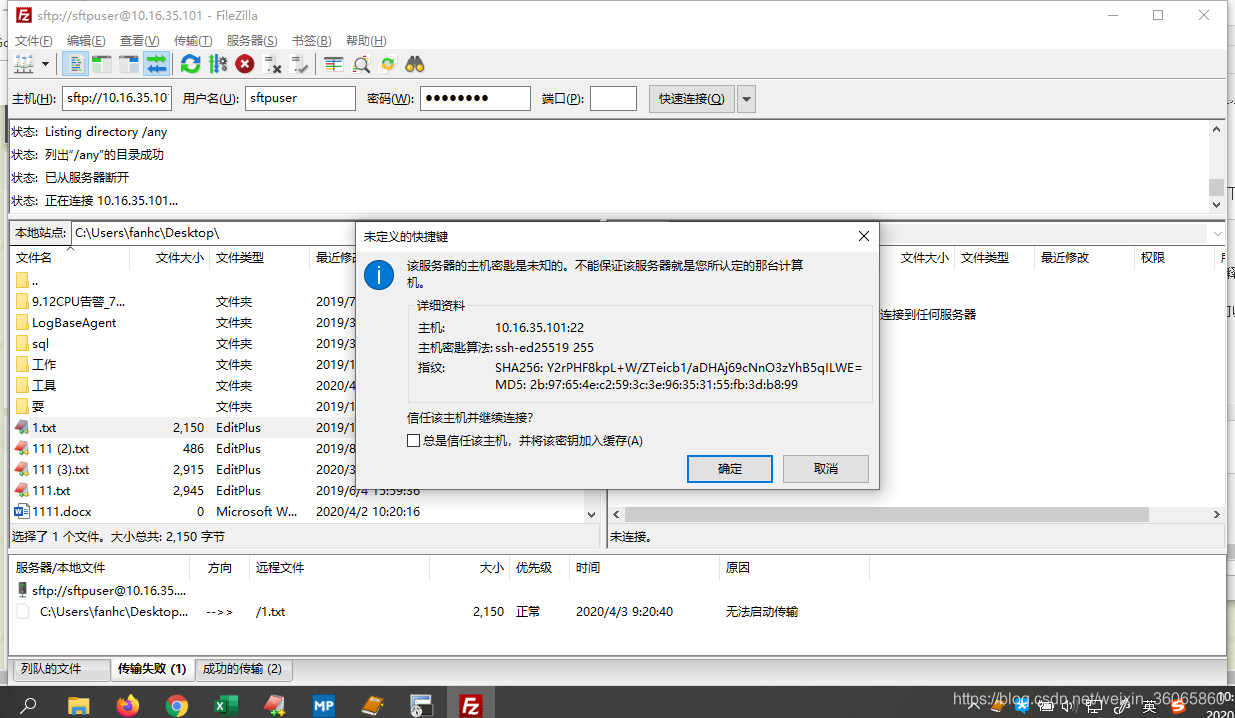Click the 用户名 username field
This screenshot has height=718, width=1235.
coord(300,98)
